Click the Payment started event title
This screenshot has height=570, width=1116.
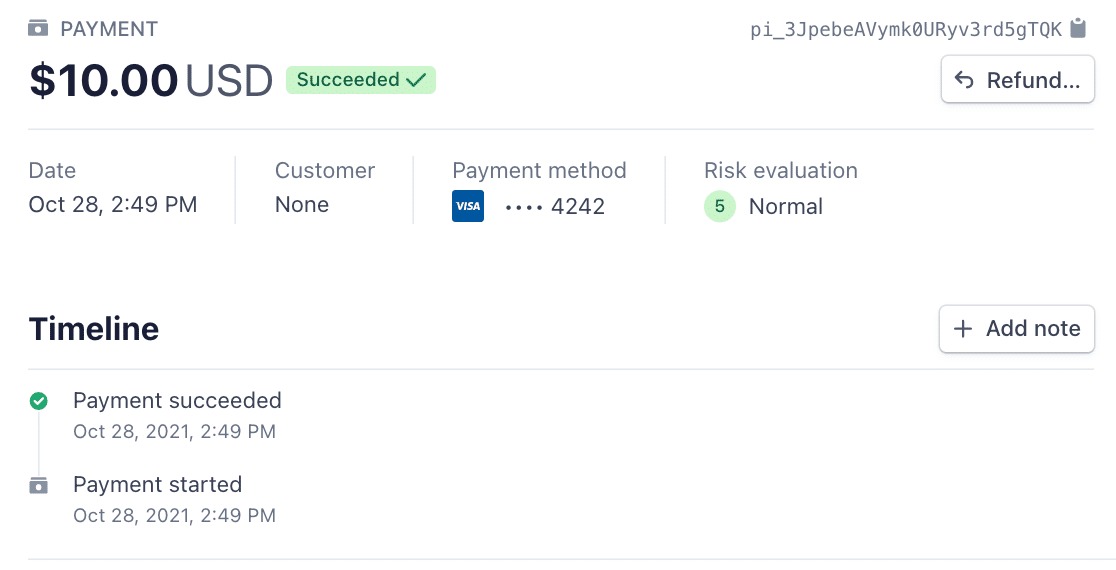point(157,485)
